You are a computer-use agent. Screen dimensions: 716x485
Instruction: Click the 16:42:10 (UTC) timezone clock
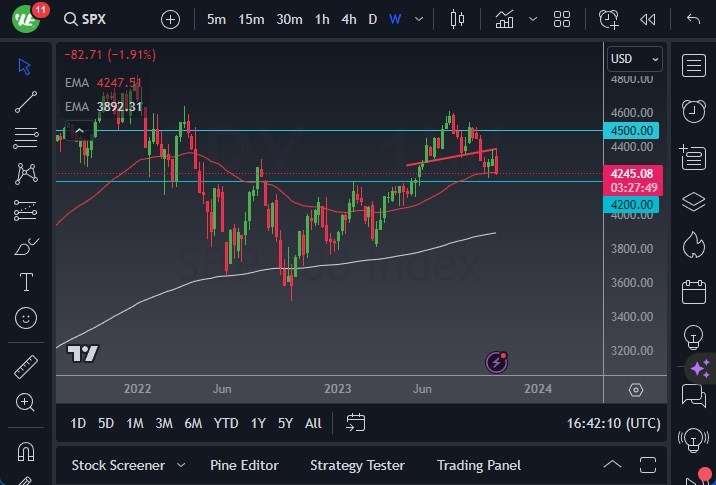613,423
